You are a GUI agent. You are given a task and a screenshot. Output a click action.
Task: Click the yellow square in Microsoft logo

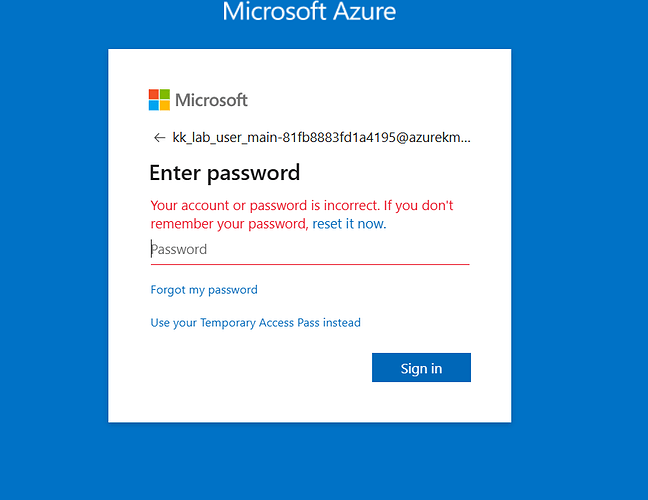[x=165, y=105]
